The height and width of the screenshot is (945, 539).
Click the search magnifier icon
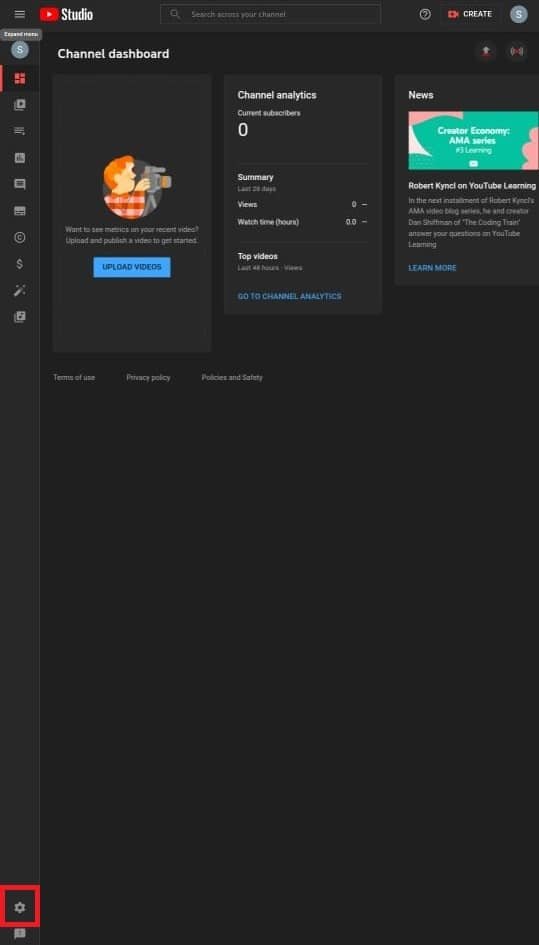pyautogui.click(x=175, y=14)
